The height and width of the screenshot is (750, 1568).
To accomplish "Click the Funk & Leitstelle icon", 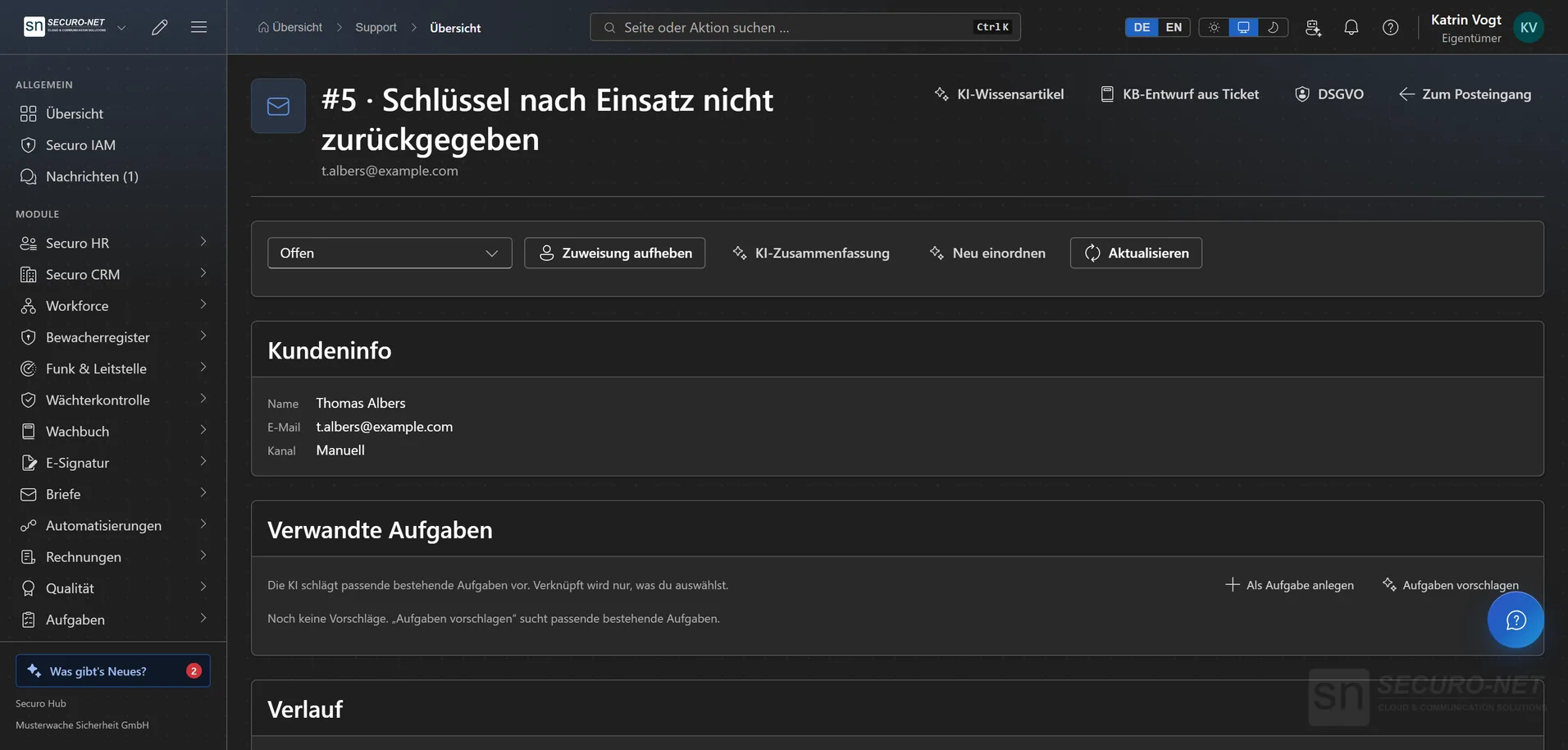I will pos(29,368).
